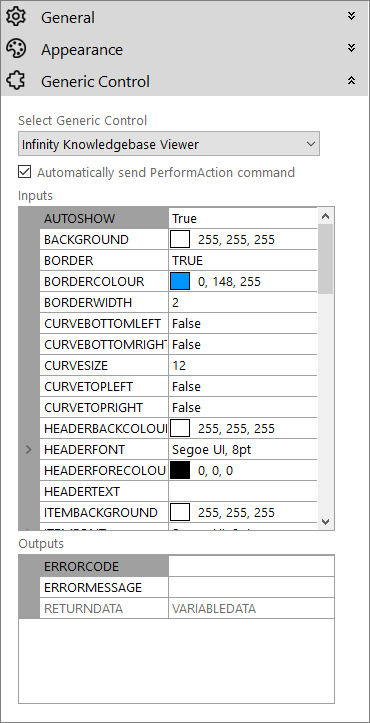Screen dimensions: 370x723
Task: Click the VARIABLEDATA output value
Action: (214, 609)
